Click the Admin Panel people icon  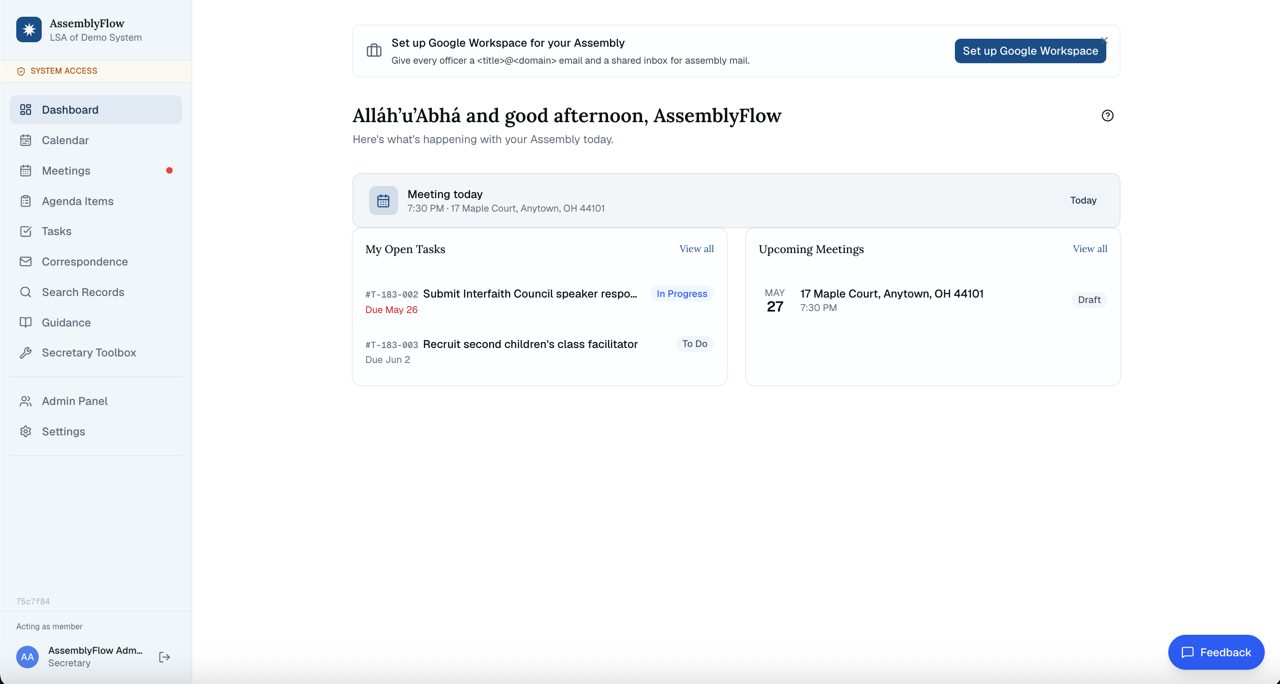pos(26,401)
